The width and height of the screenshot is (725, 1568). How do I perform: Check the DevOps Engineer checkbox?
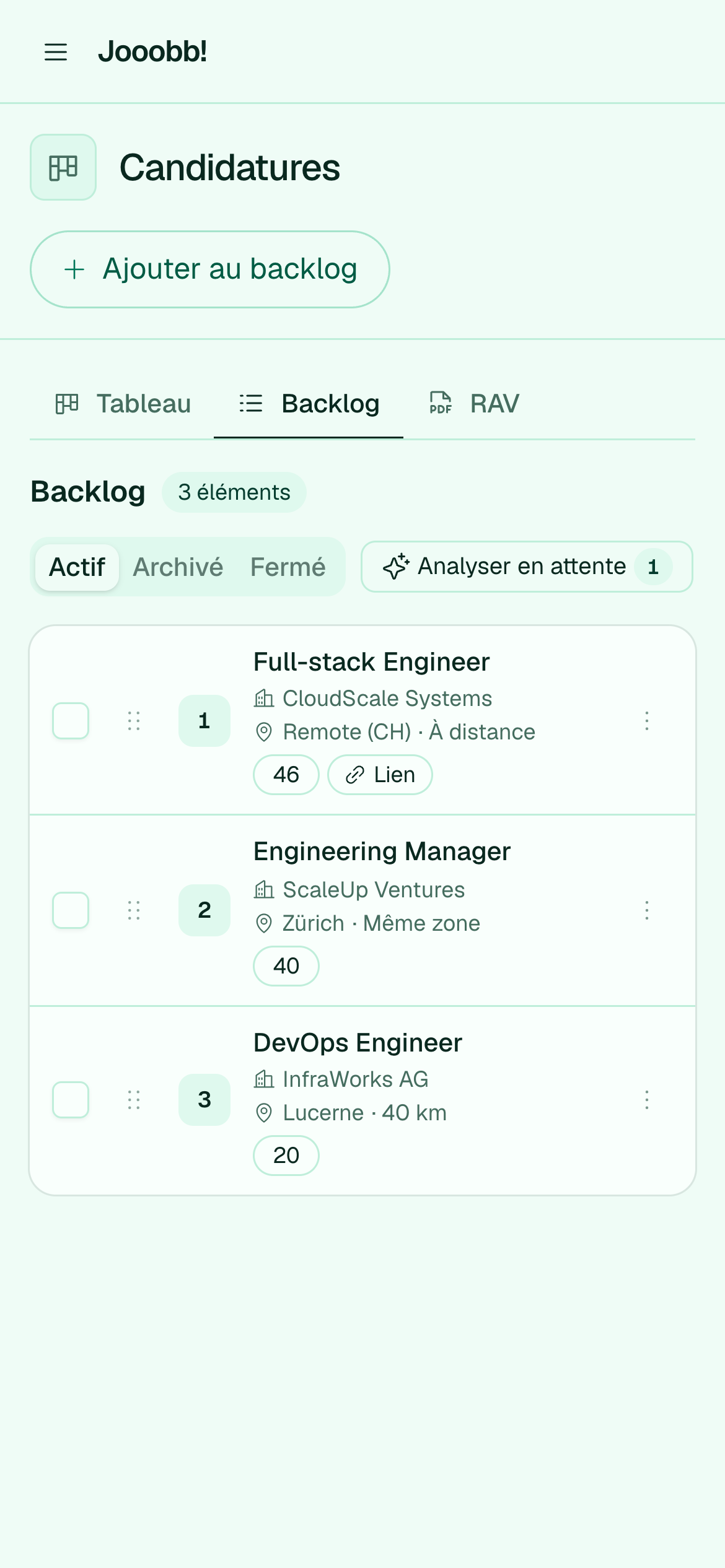point(71,1100)
